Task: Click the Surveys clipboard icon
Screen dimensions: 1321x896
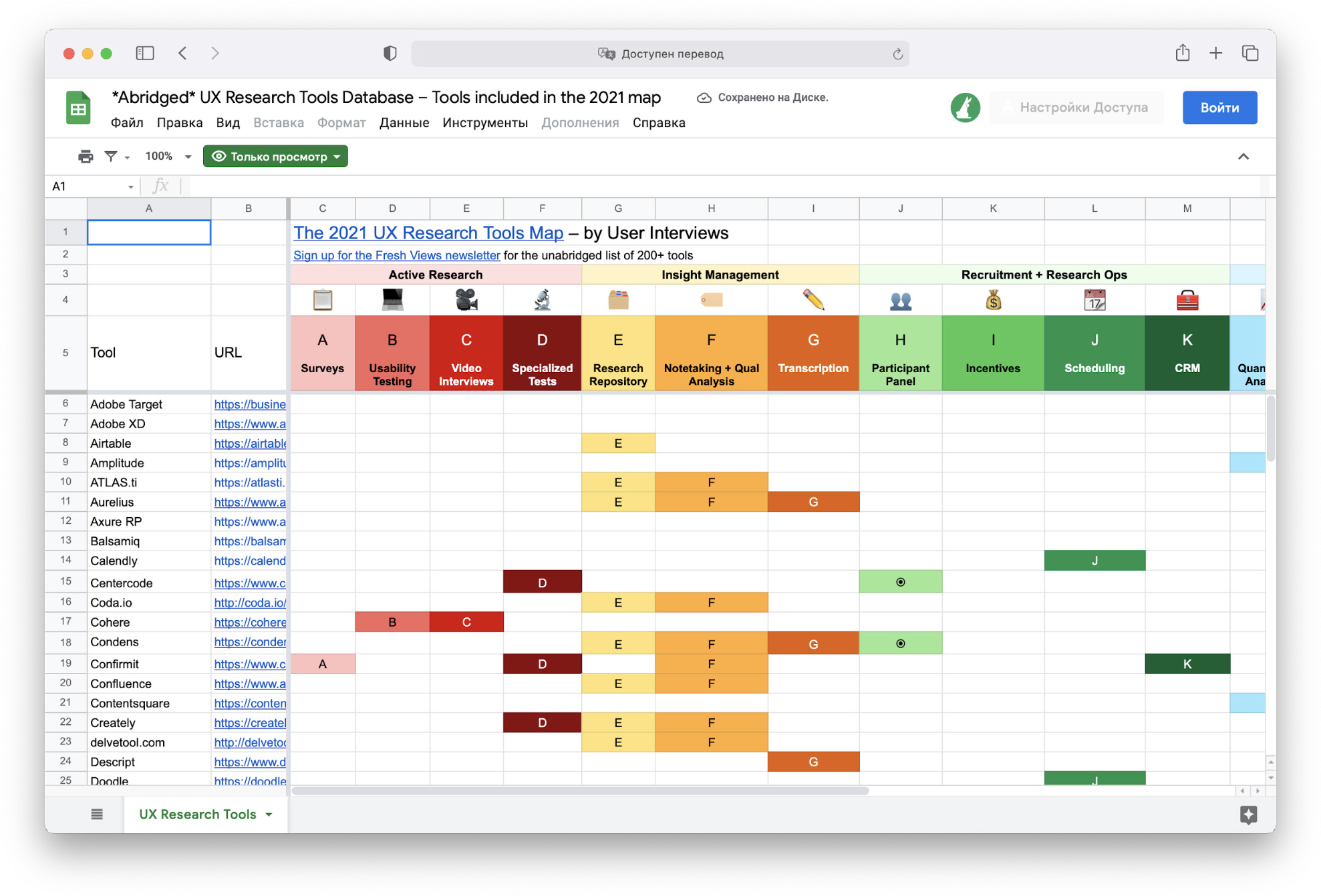Action: [x=323, y=300]
